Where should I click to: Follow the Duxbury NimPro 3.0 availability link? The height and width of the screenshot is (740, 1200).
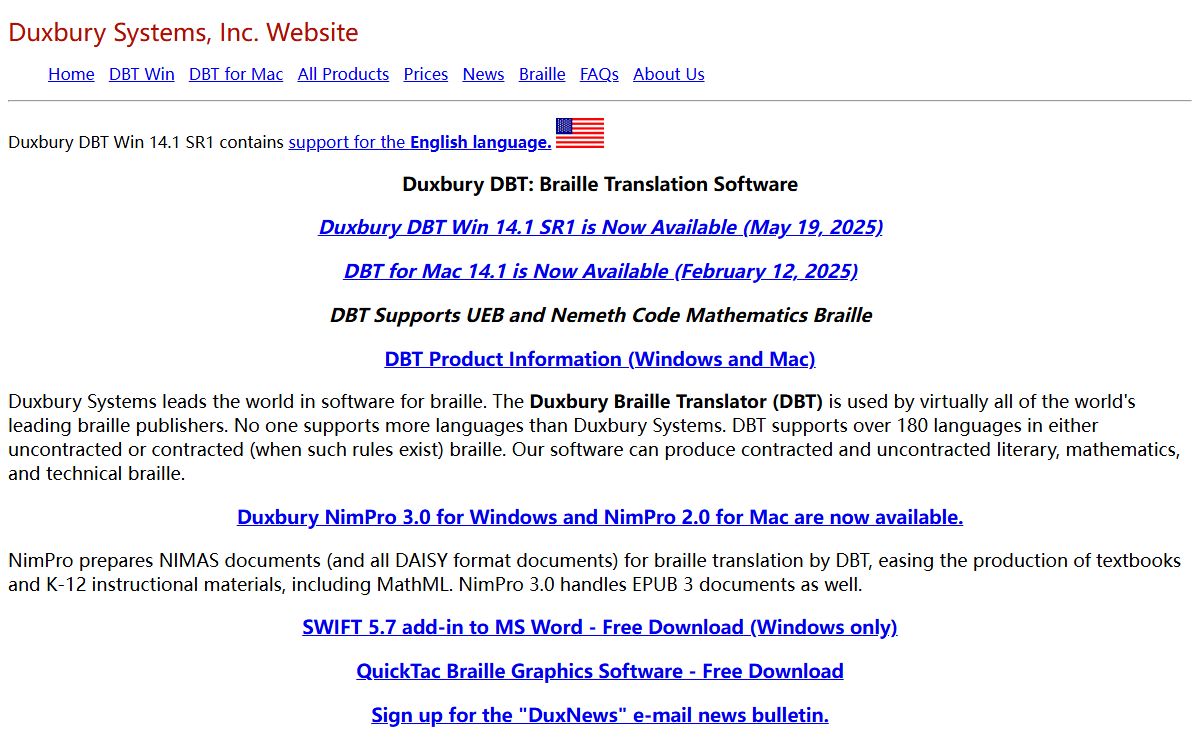[600, 517]
